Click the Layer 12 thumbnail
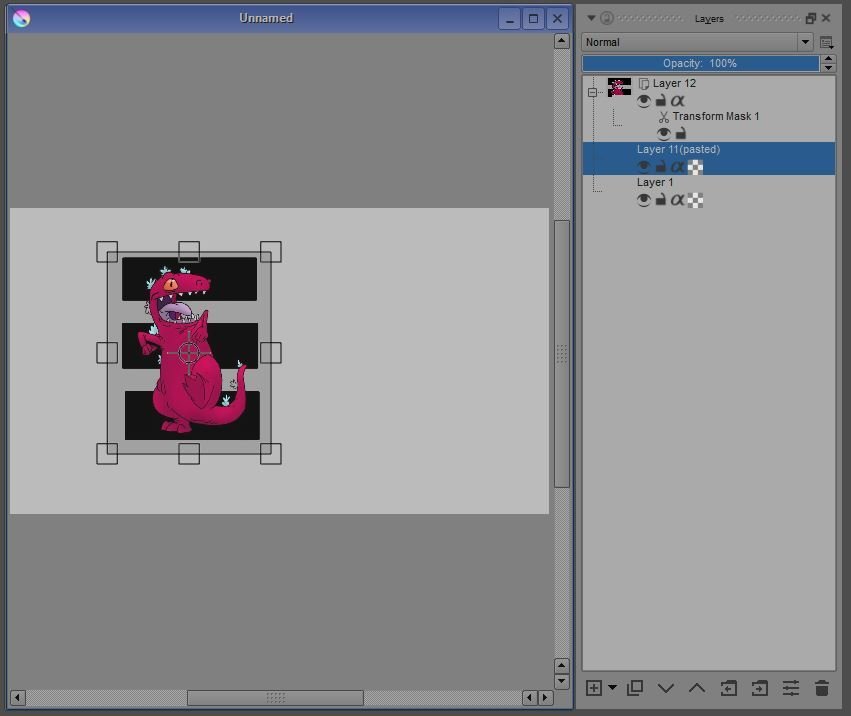851x716 pixels. tap(619, 87)
